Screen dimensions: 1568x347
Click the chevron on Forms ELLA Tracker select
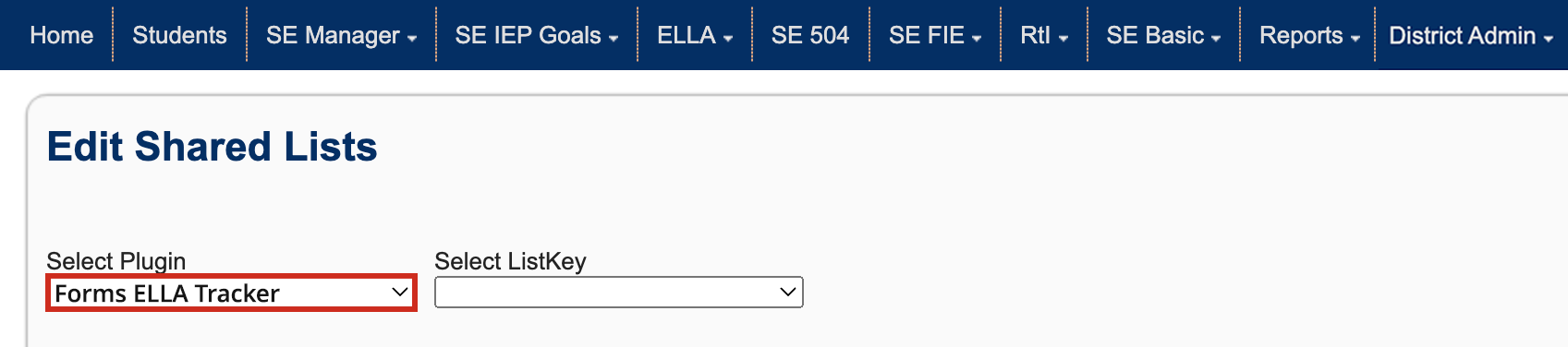pos(399,293)
